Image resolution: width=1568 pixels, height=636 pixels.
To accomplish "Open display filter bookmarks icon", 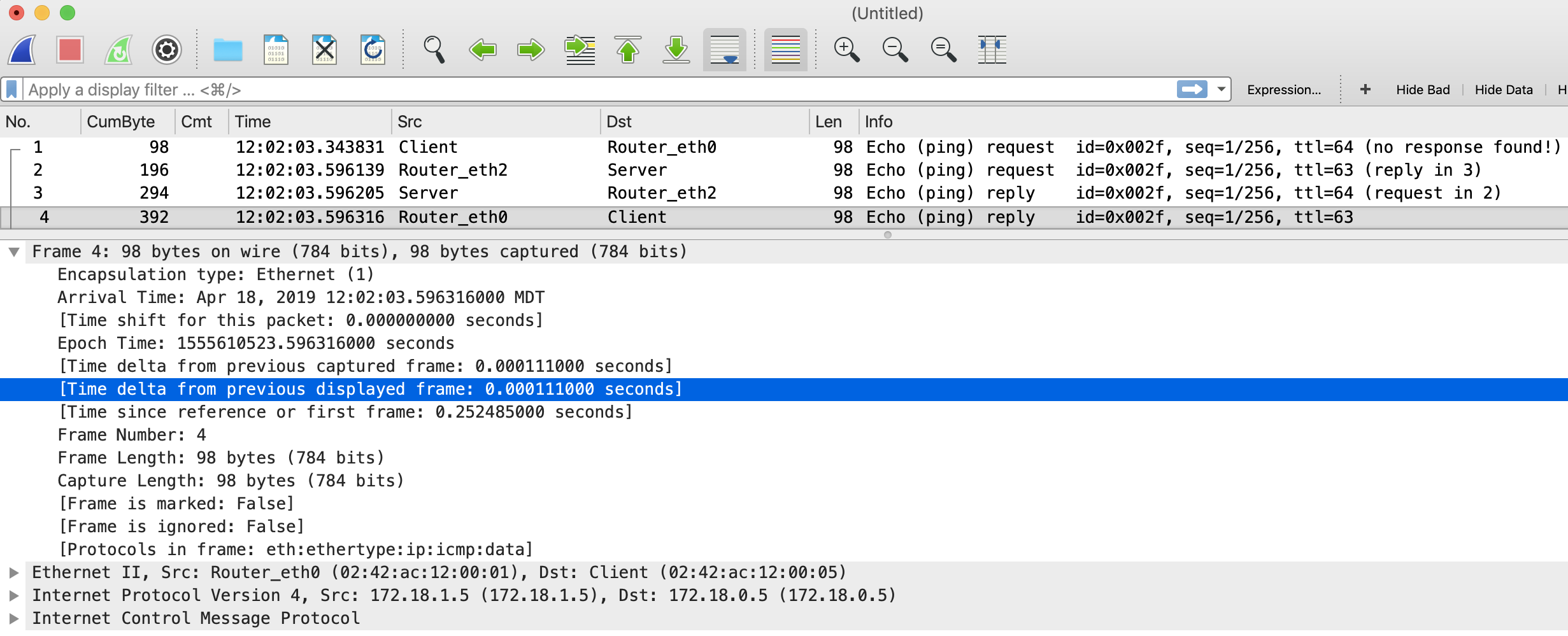I will tap(11, 90).
